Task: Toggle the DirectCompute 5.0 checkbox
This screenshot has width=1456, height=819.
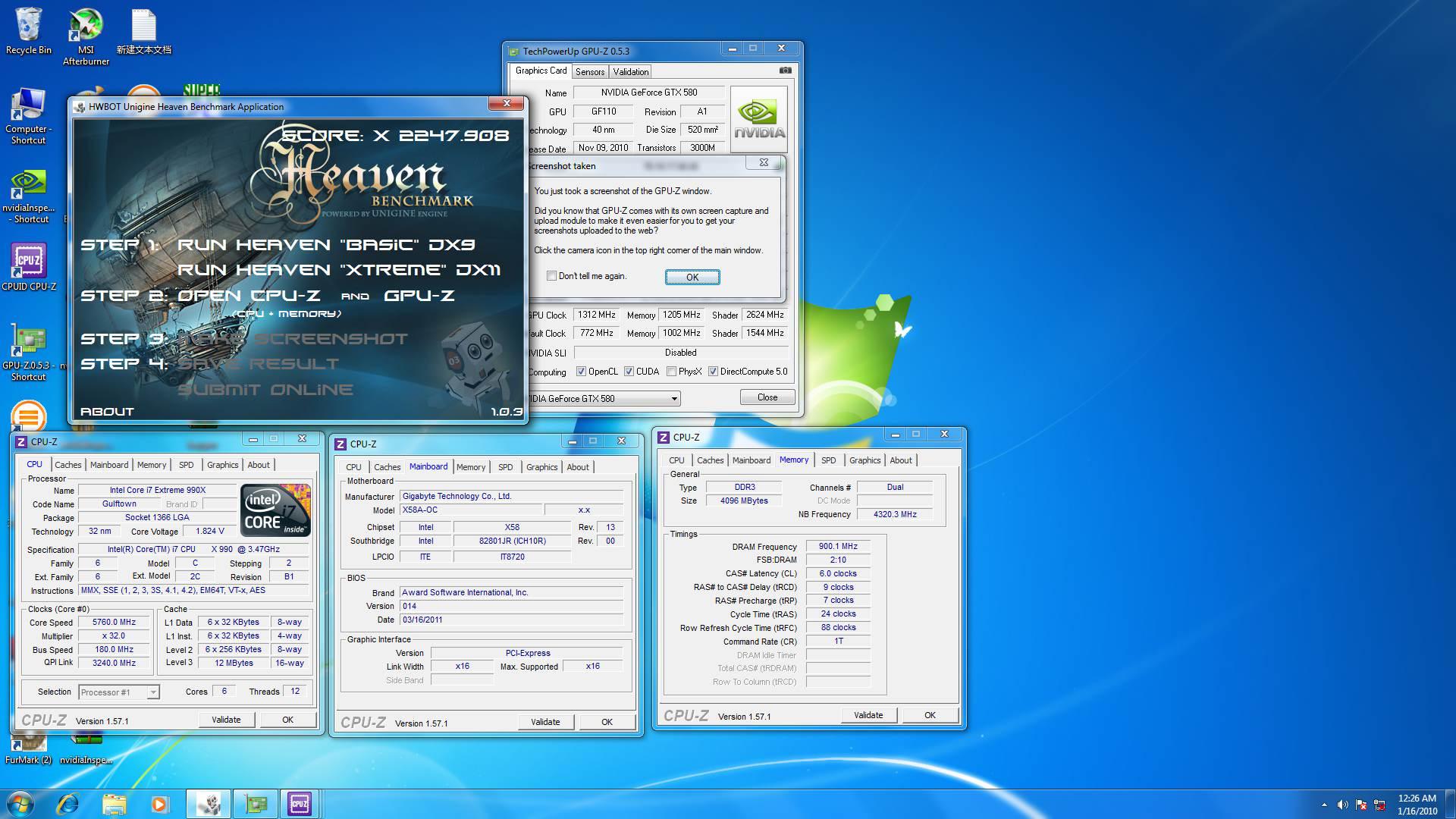Action: click(x=713, y=372)
